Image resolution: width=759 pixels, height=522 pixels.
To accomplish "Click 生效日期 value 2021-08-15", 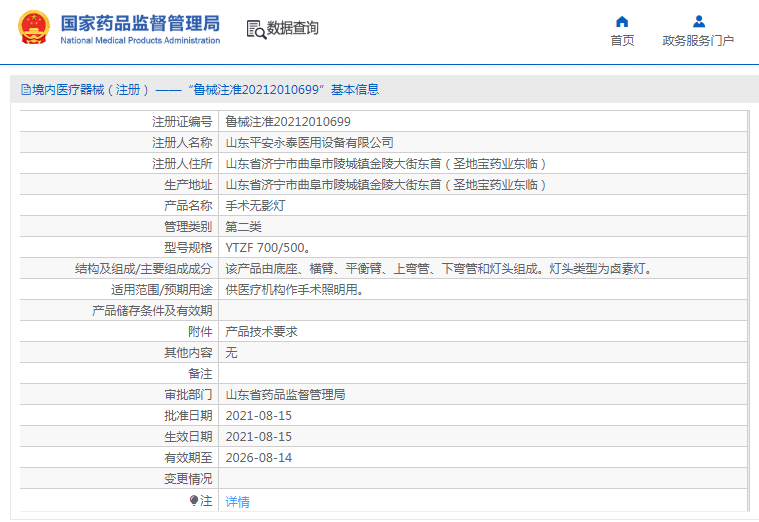I will 258,437.
